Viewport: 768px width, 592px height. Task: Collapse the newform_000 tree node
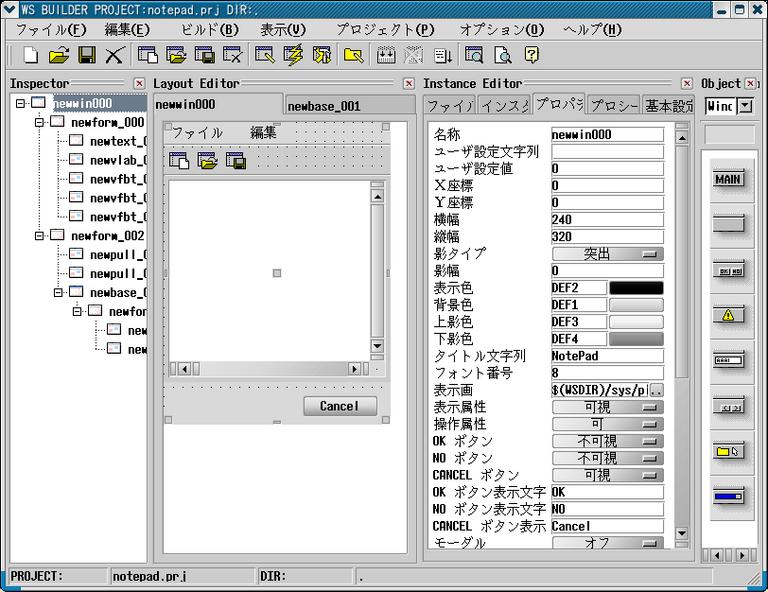tap(39, 122)
